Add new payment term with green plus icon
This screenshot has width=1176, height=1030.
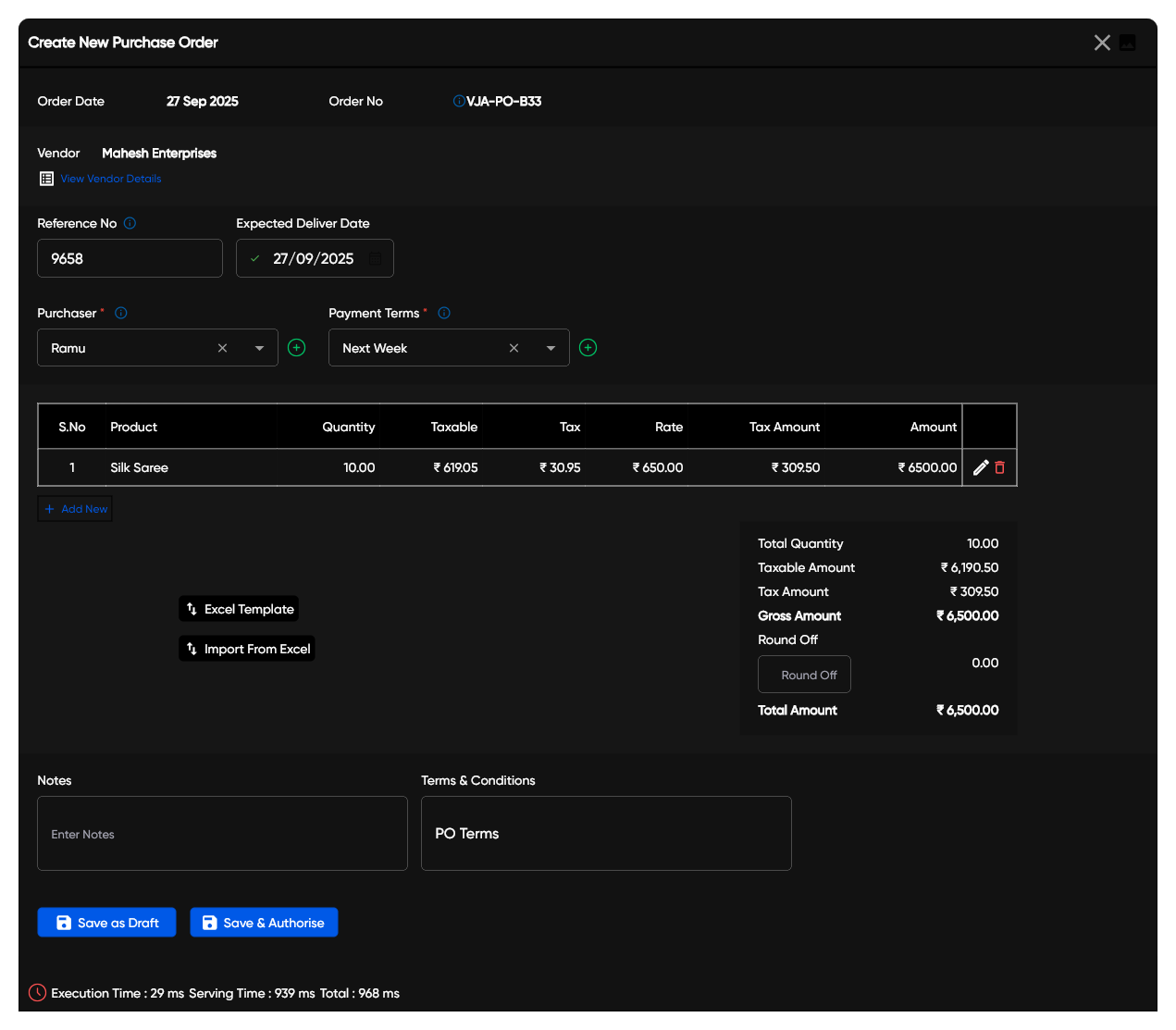coord(588,348)
